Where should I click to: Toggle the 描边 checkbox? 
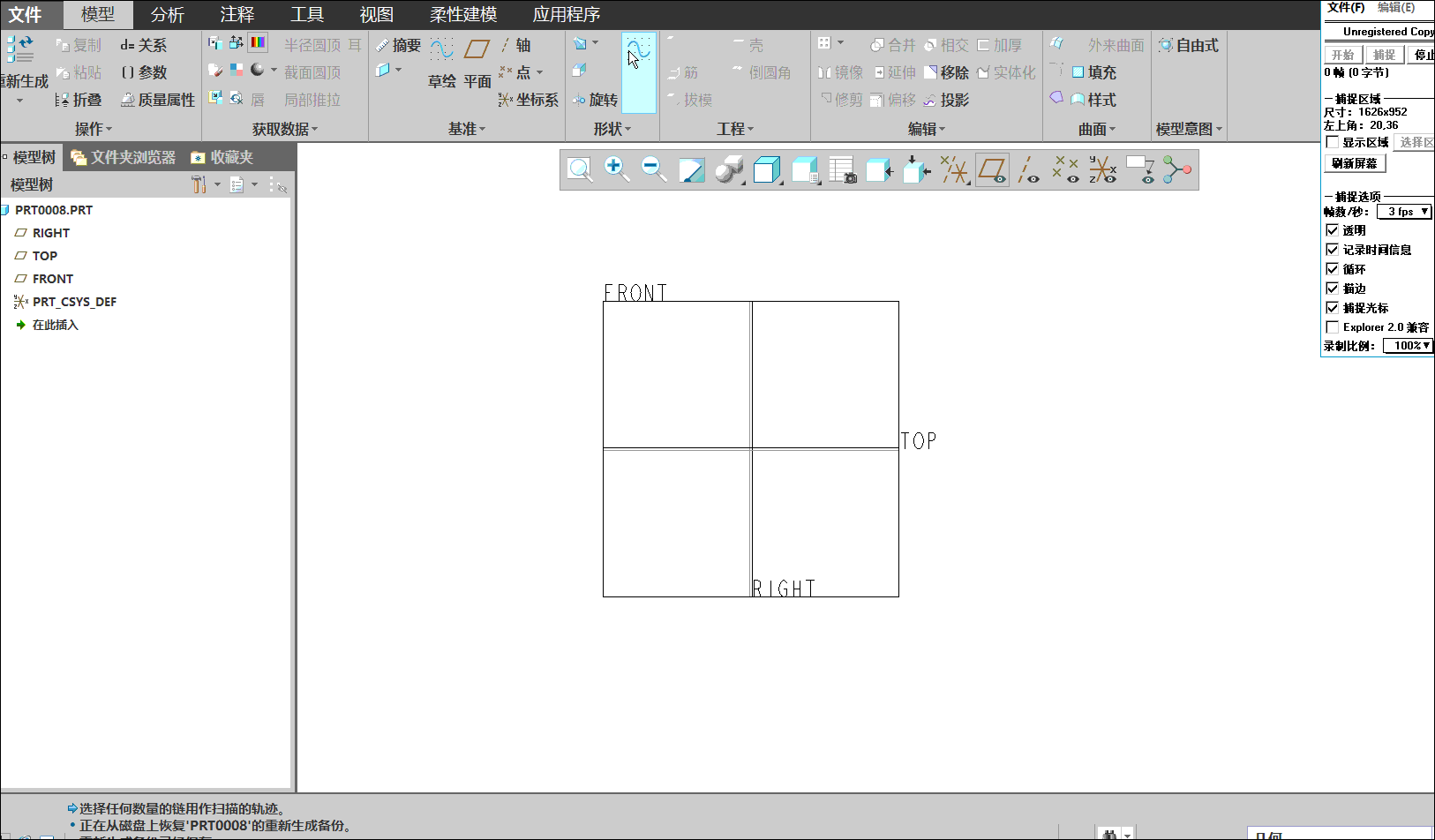(1333, 289)
